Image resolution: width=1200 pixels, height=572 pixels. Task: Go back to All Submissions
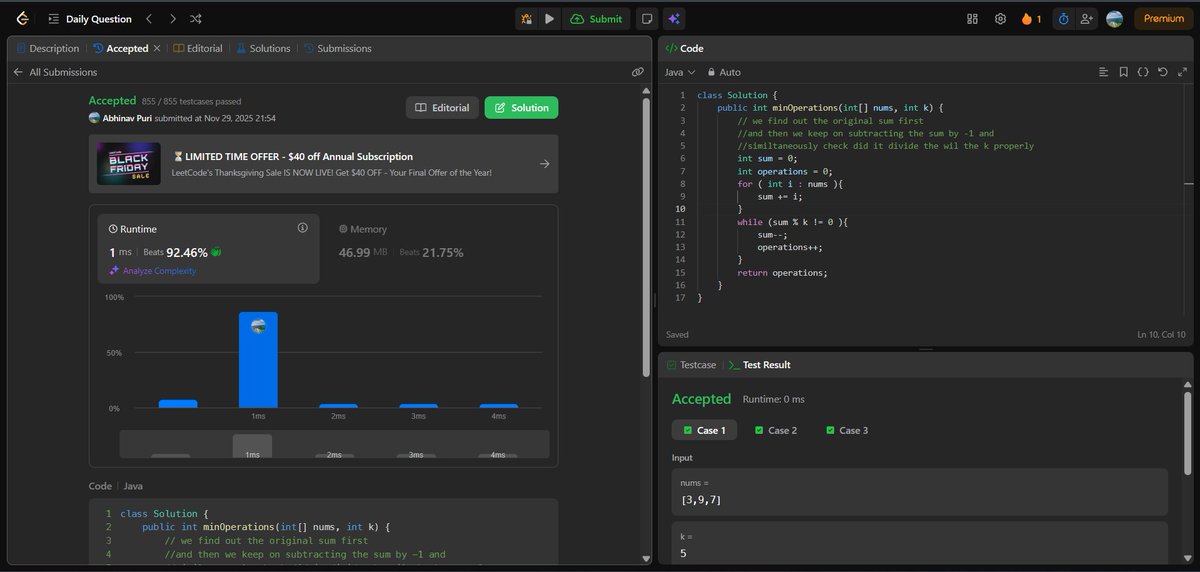tap(55, 72)
